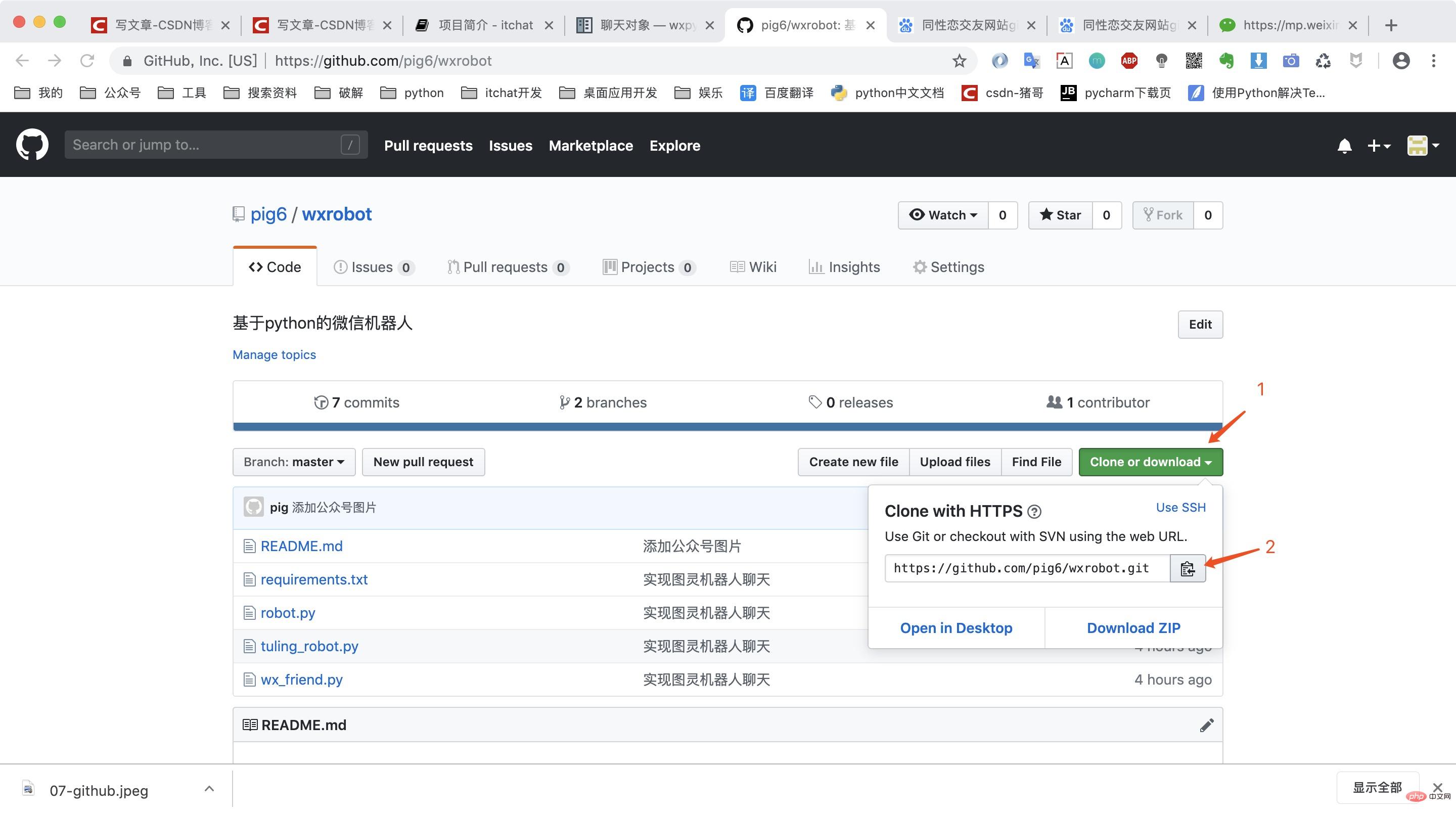
Task: Open the Google Translate extension icon
Action: click(1031, 61)
